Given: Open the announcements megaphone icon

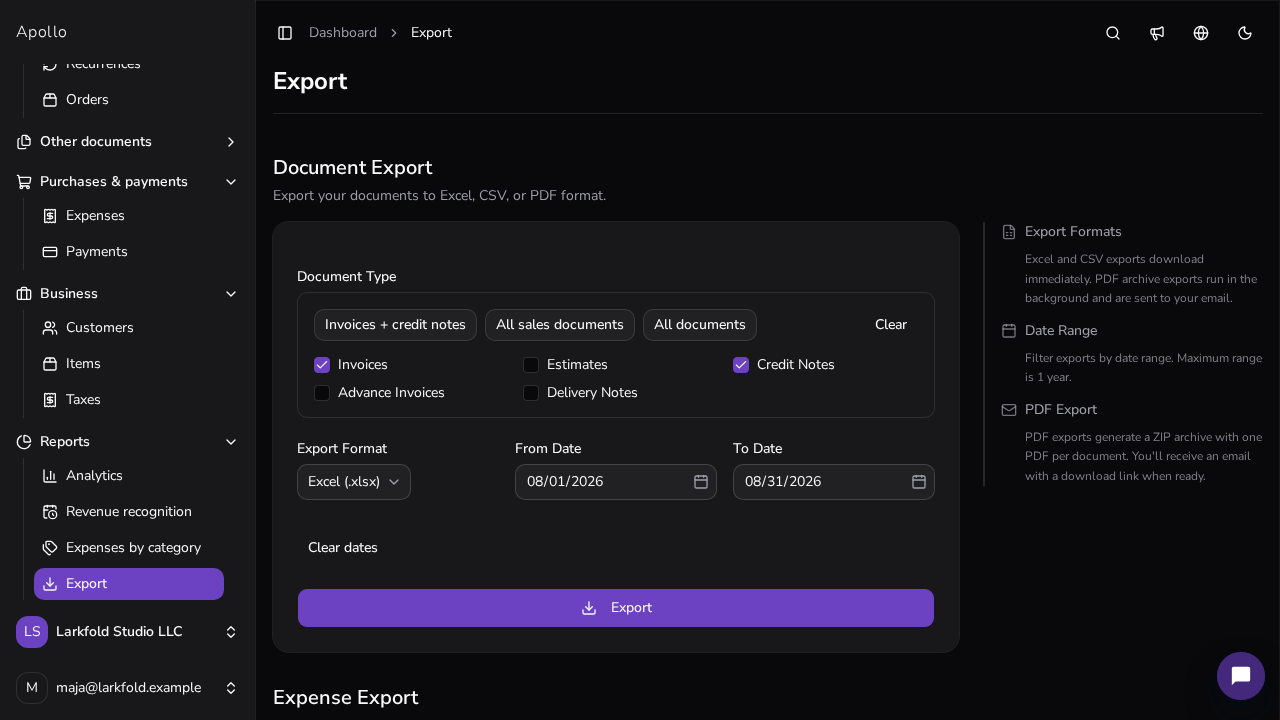Looking at the screenshot, I should pyautogui.click(x=1157, y=33).
